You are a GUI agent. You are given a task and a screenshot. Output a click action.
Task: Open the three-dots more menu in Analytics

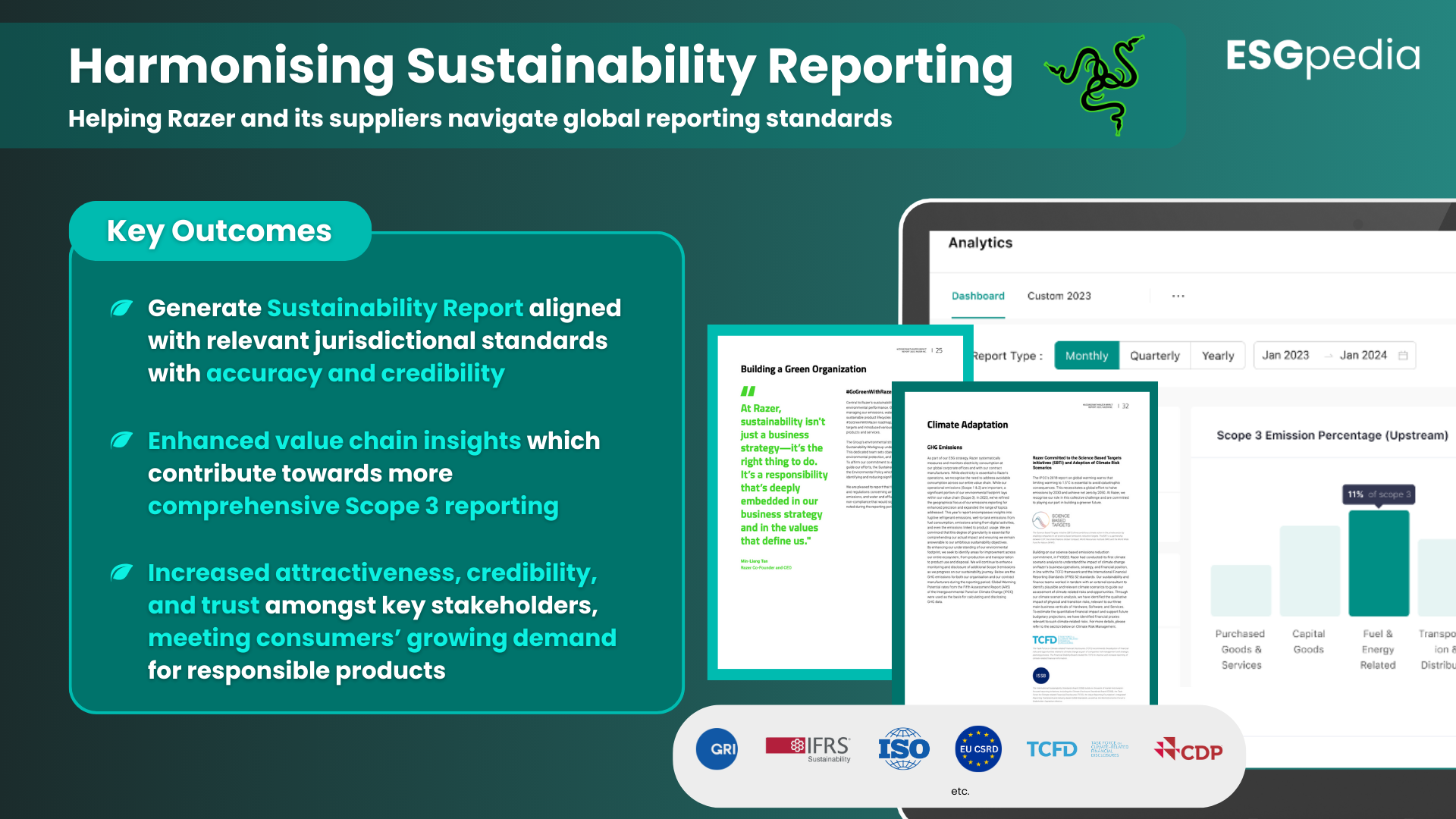click(x=1178, y=296)
